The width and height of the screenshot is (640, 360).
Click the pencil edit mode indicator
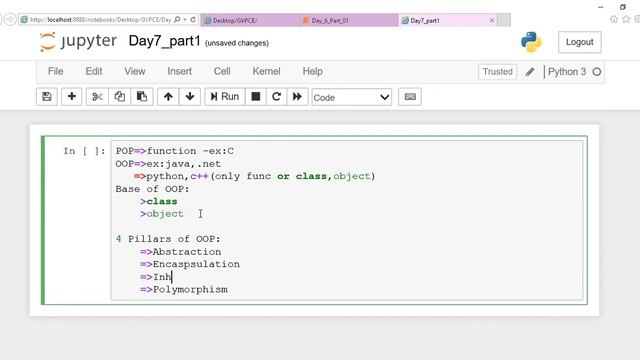530,72
